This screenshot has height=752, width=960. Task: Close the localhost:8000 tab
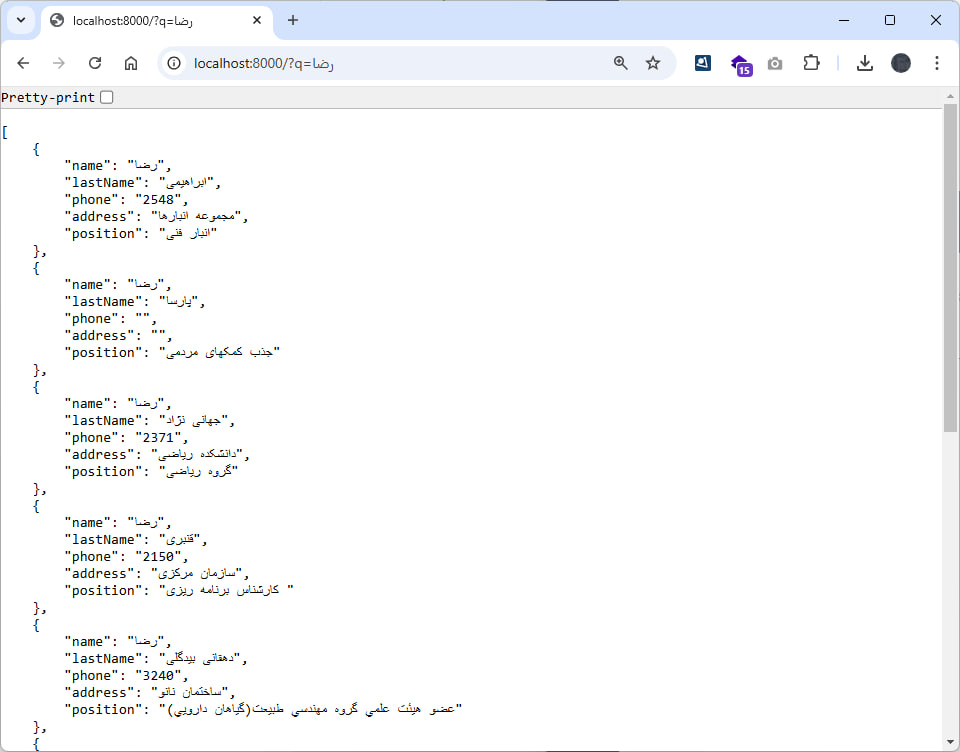[x=257, y=20]
